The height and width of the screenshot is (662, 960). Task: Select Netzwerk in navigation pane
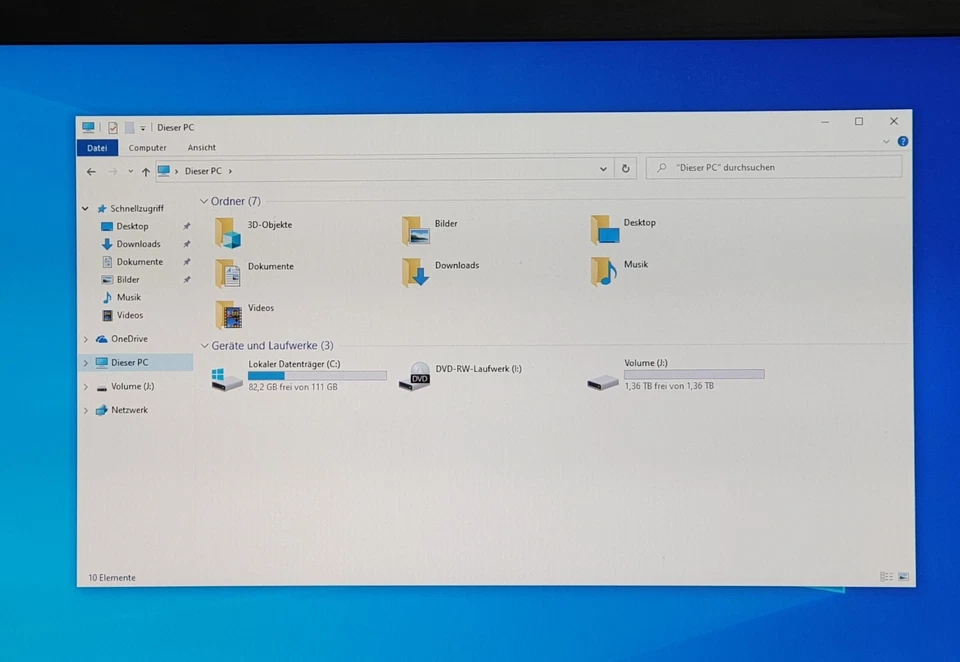pos(129,410)
